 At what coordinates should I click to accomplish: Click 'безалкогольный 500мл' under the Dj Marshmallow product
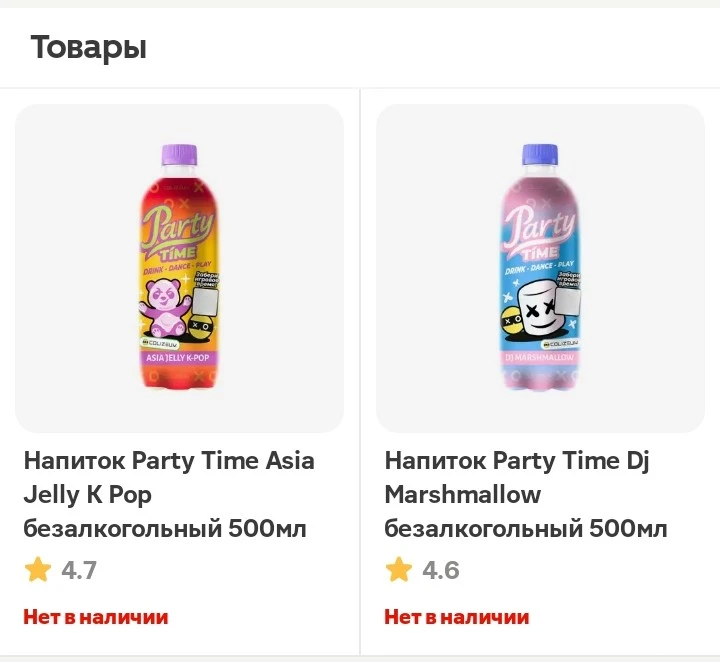[525, 528]
